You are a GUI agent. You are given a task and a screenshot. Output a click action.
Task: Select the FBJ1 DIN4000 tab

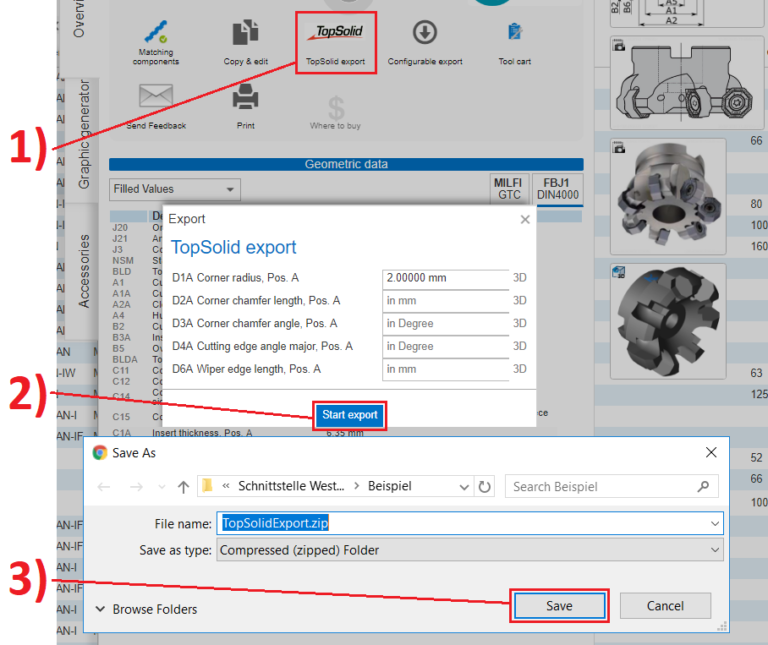[x=557, y=189]
